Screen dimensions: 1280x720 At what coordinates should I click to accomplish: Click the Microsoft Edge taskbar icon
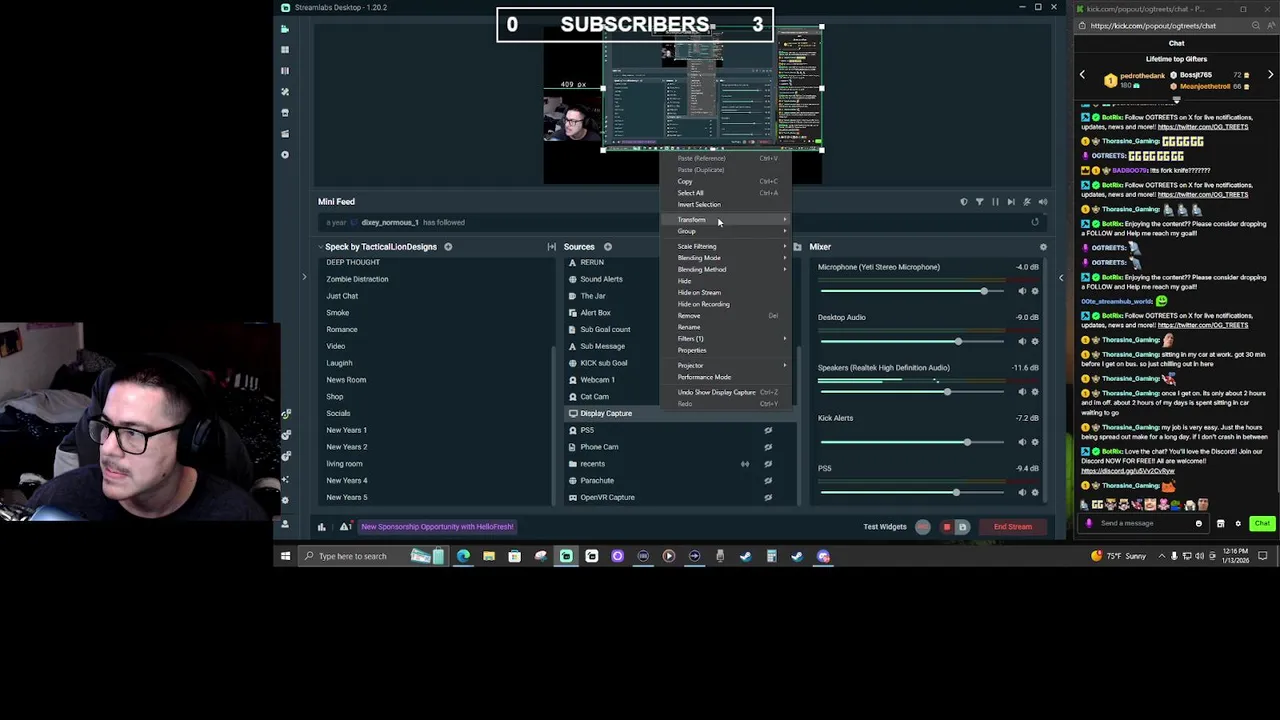point(463,556)
